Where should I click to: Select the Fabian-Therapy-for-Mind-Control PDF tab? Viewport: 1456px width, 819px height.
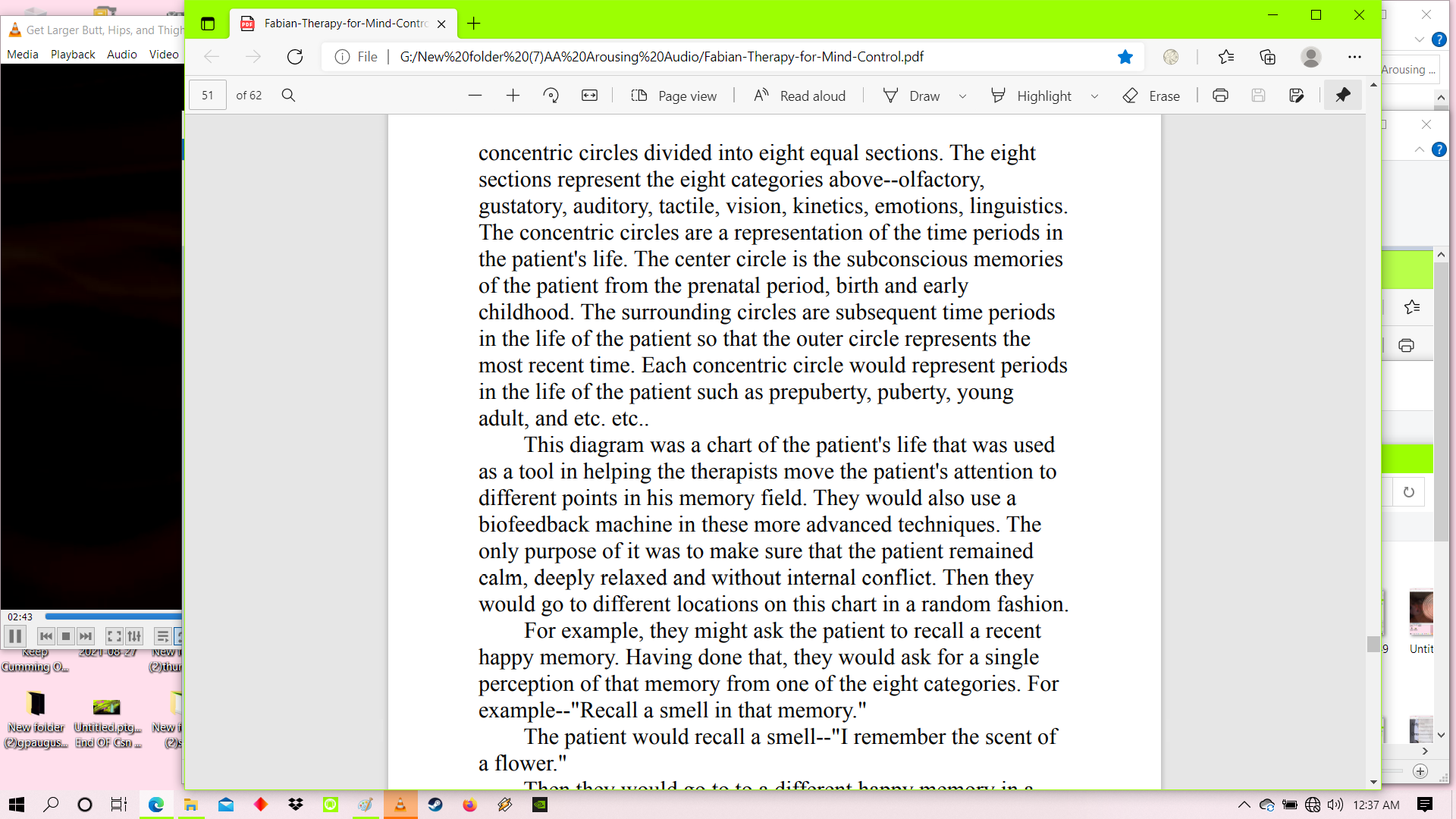pyautogui.click(x=345, y=24)
